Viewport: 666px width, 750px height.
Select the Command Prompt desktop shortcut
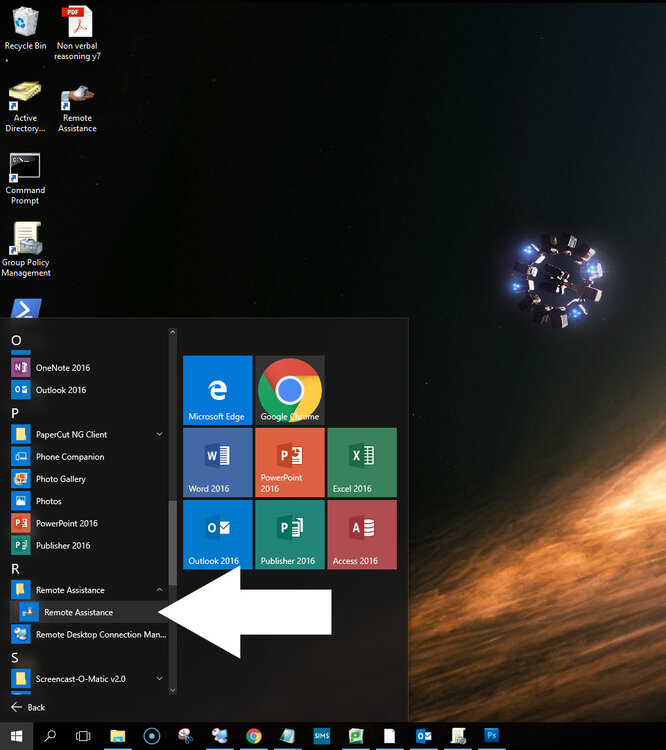(25, 179)
